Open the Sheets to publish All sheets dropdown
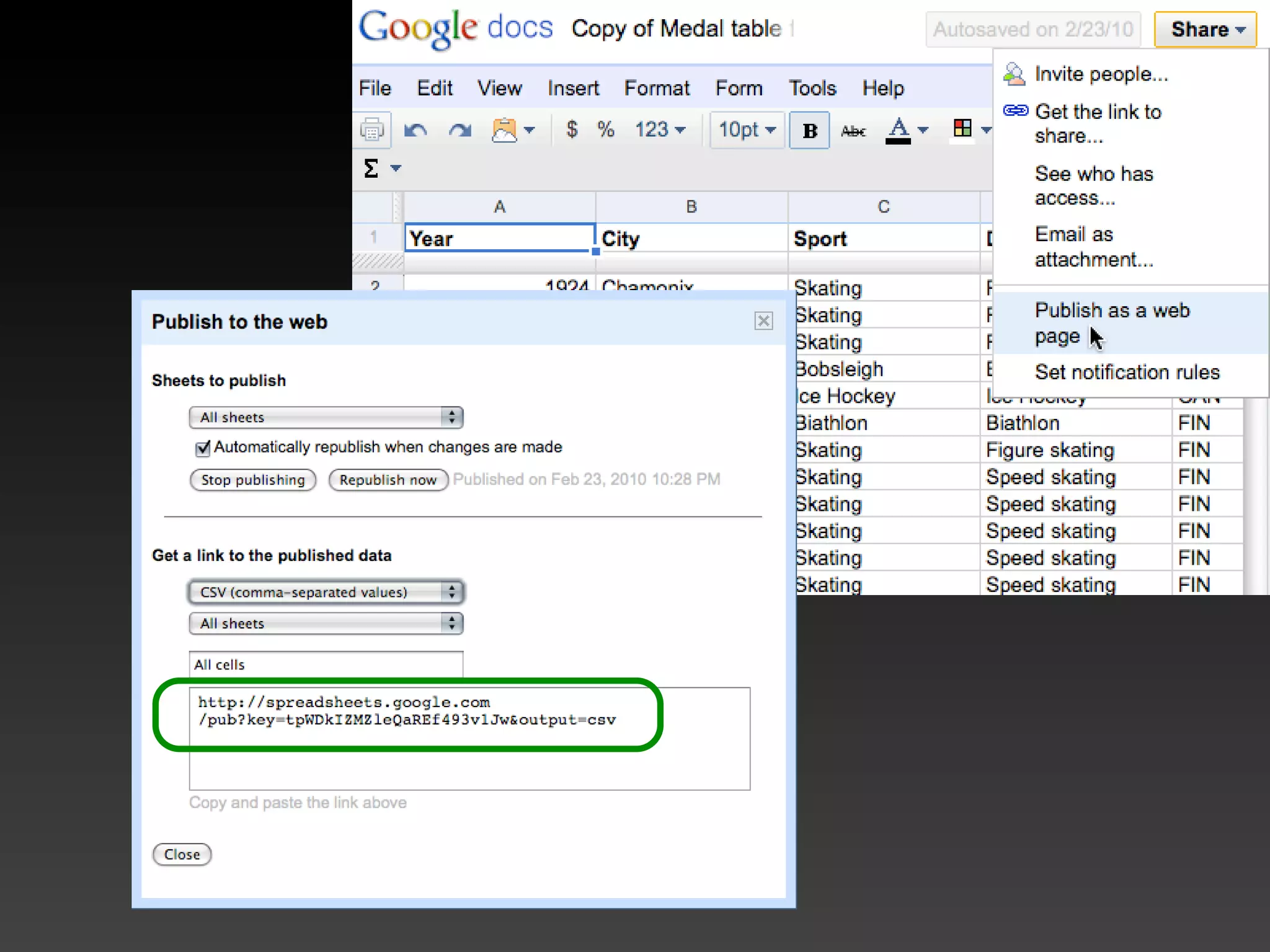The image size is (1270, 952). coord(326,417)
